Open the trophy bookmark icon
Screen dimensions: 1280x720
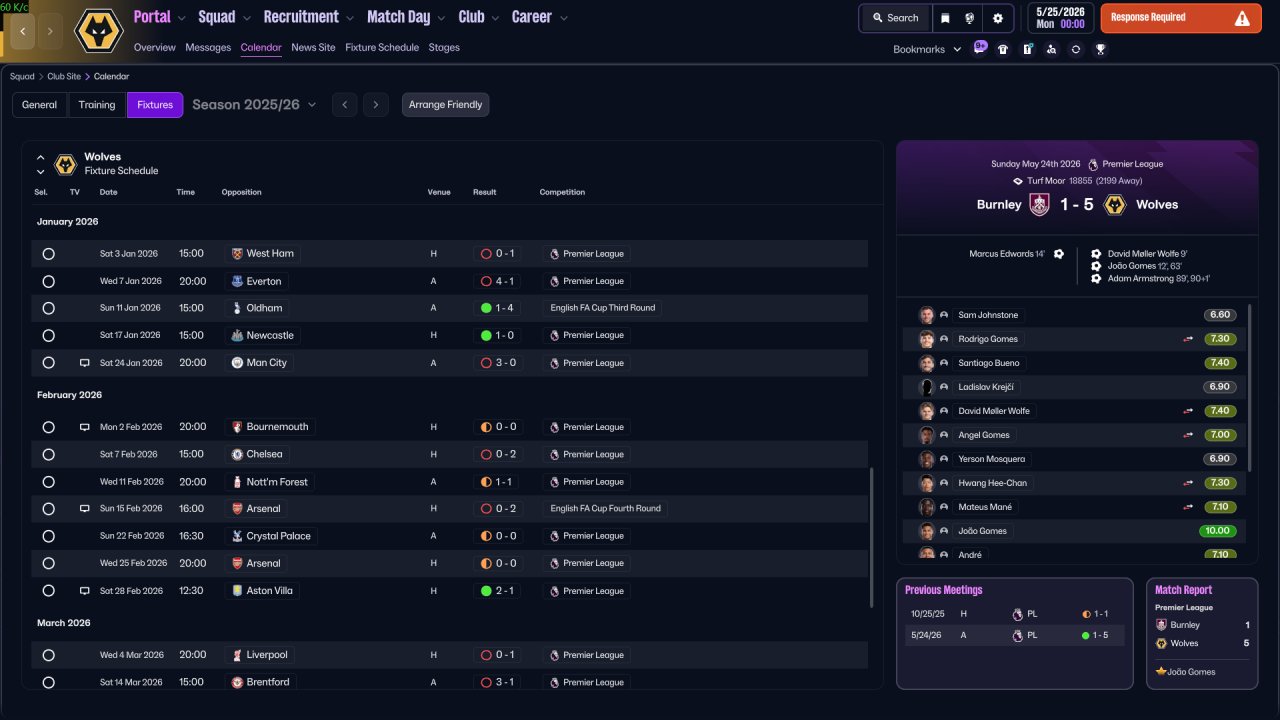[1100, 49]
